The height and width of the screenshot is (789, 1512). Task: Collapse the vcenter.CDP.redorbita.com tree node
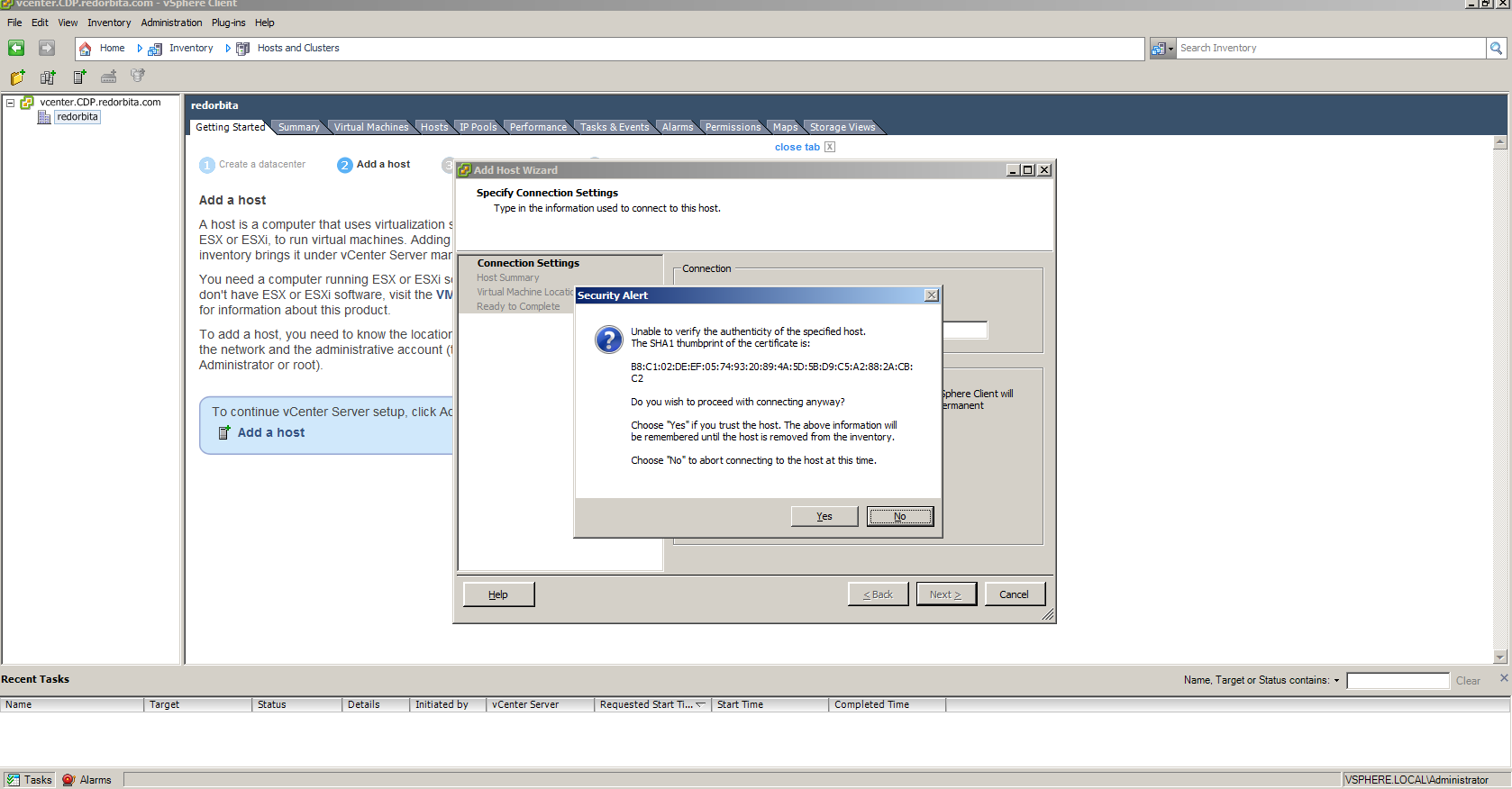10,103
